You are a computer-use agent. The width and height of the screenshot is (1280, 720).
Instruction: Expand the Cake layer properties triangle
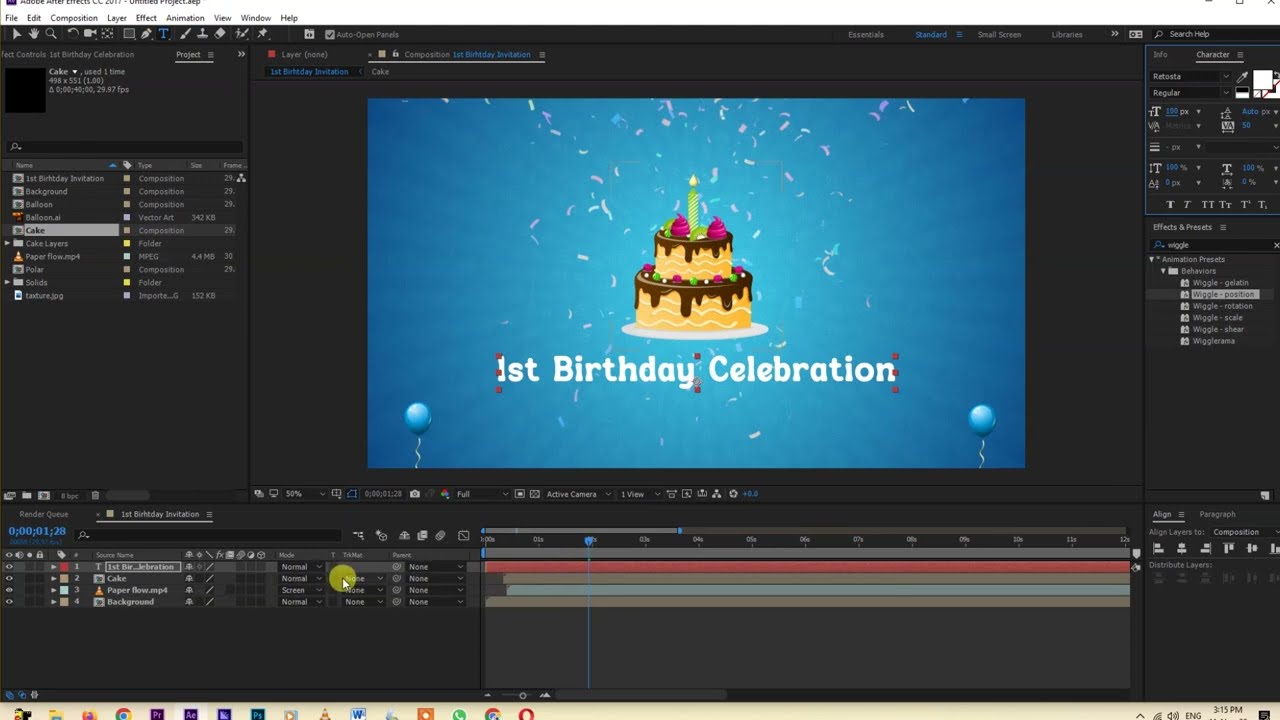tap(54, 579)
